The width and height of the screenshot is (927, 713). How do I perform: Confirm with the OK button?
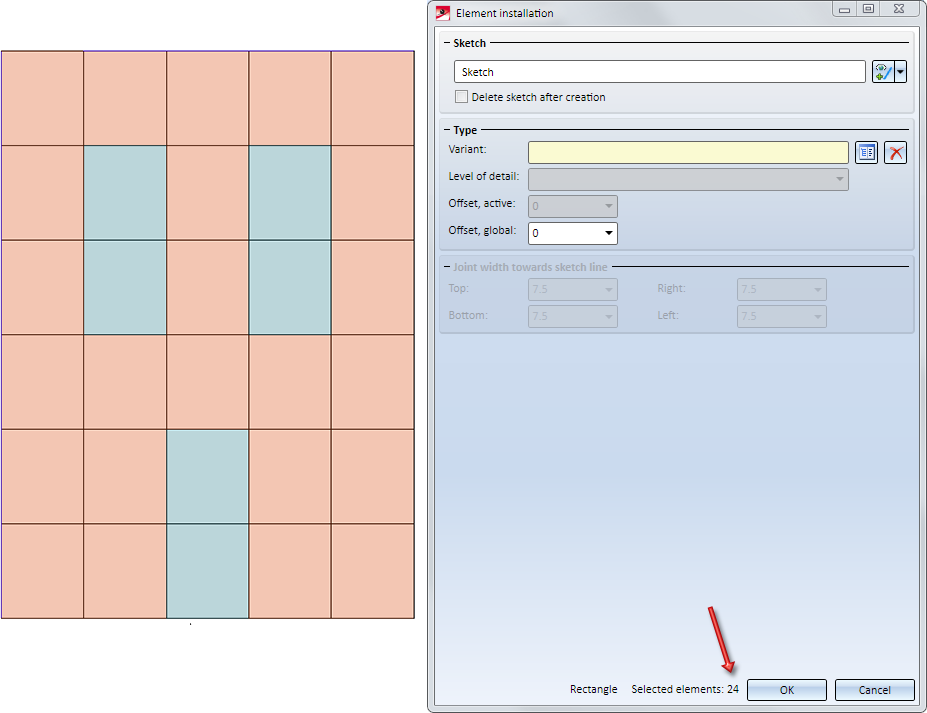(786, 690)
